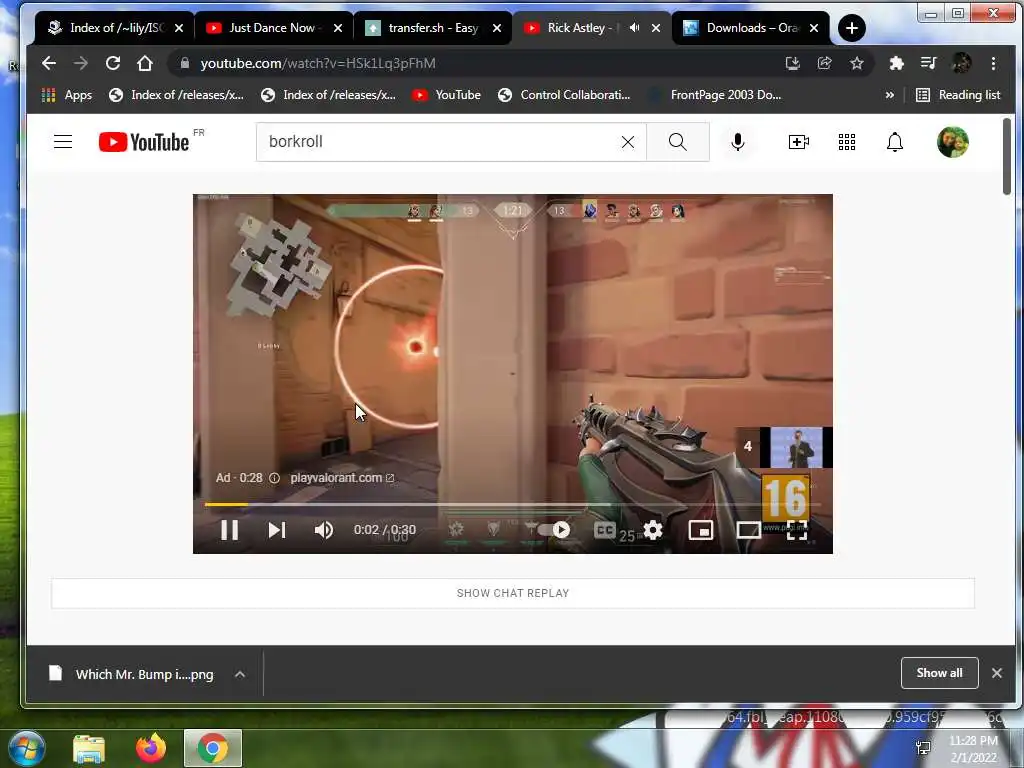Image resolution: width=1024 pixels, height=768 pixels.
Task: Click Show Chat Replay
Action: coord(513,593)
